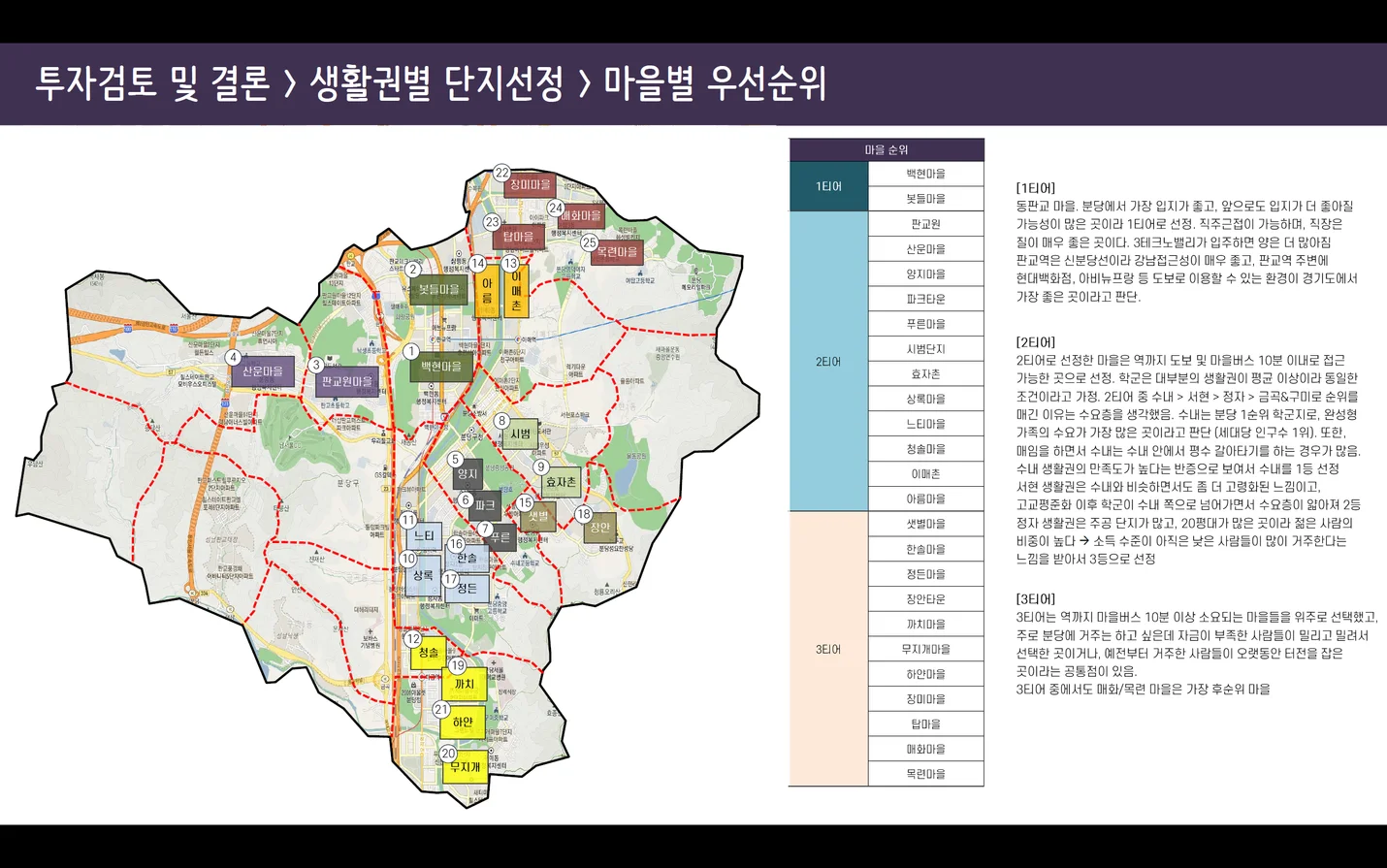Select 탑마을 in the ranking table
Screen dimensions: 1387x868
click(x=926, y=724)
